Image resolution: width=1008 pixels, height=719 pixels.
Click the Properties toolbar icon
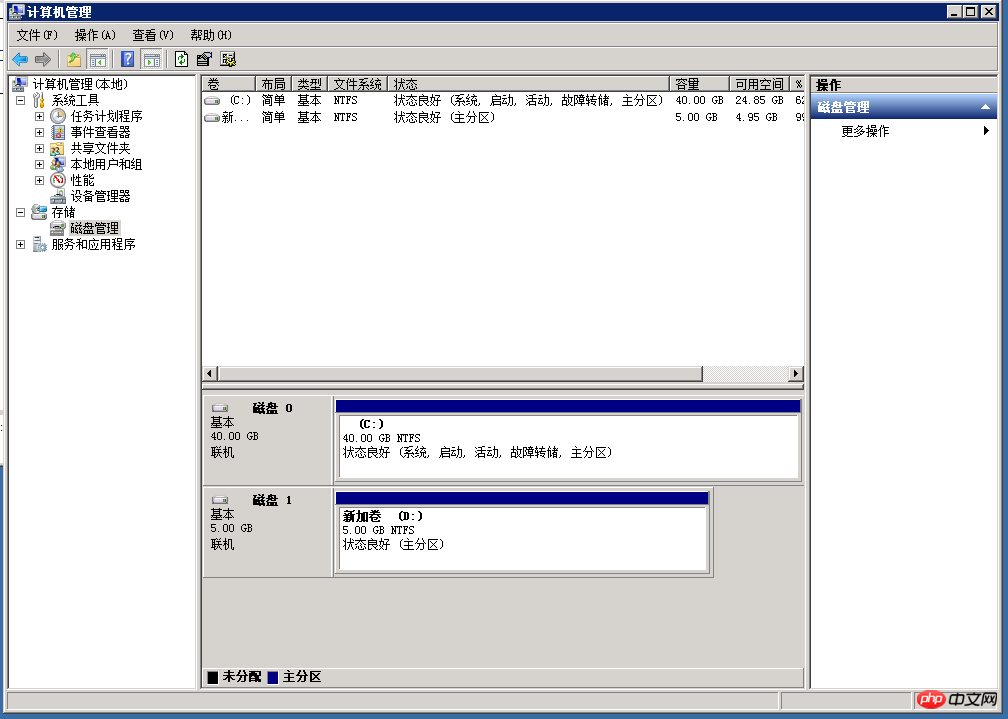pos(204,60)
